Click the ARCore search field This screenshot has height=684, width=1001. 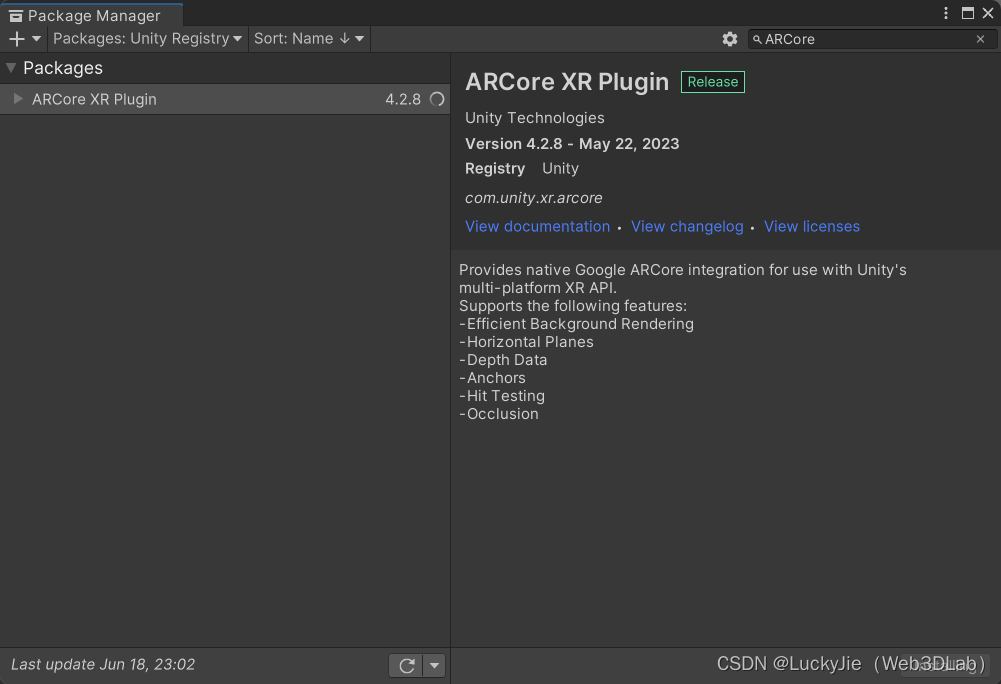click(871, 39)
